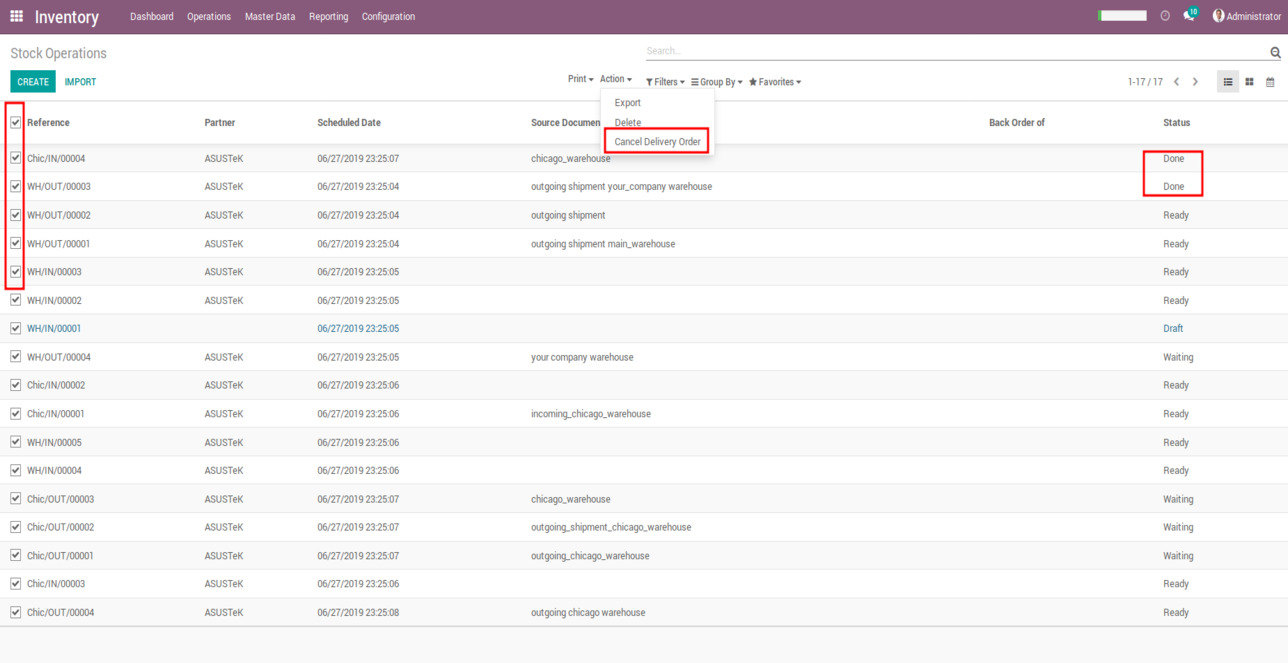Open the Group By dropdown
Screen dimensions: 1288x663
coord(717,82)
